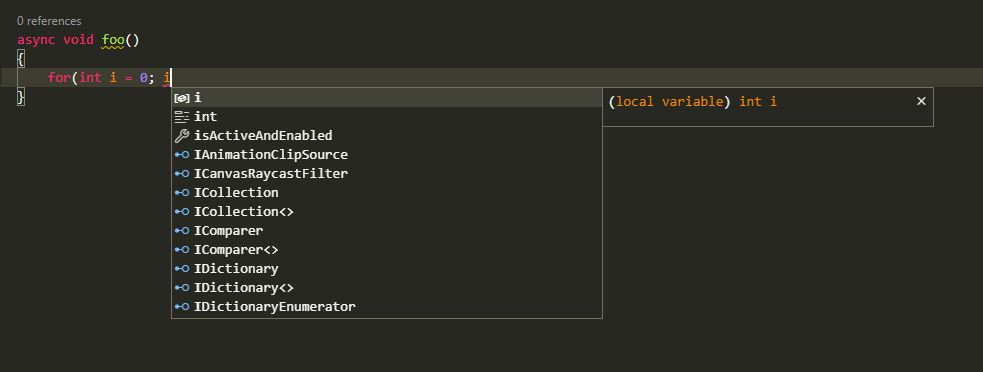
Task: Click the interface icon beside IDictionary<>
Action: (x=182, y=288)
